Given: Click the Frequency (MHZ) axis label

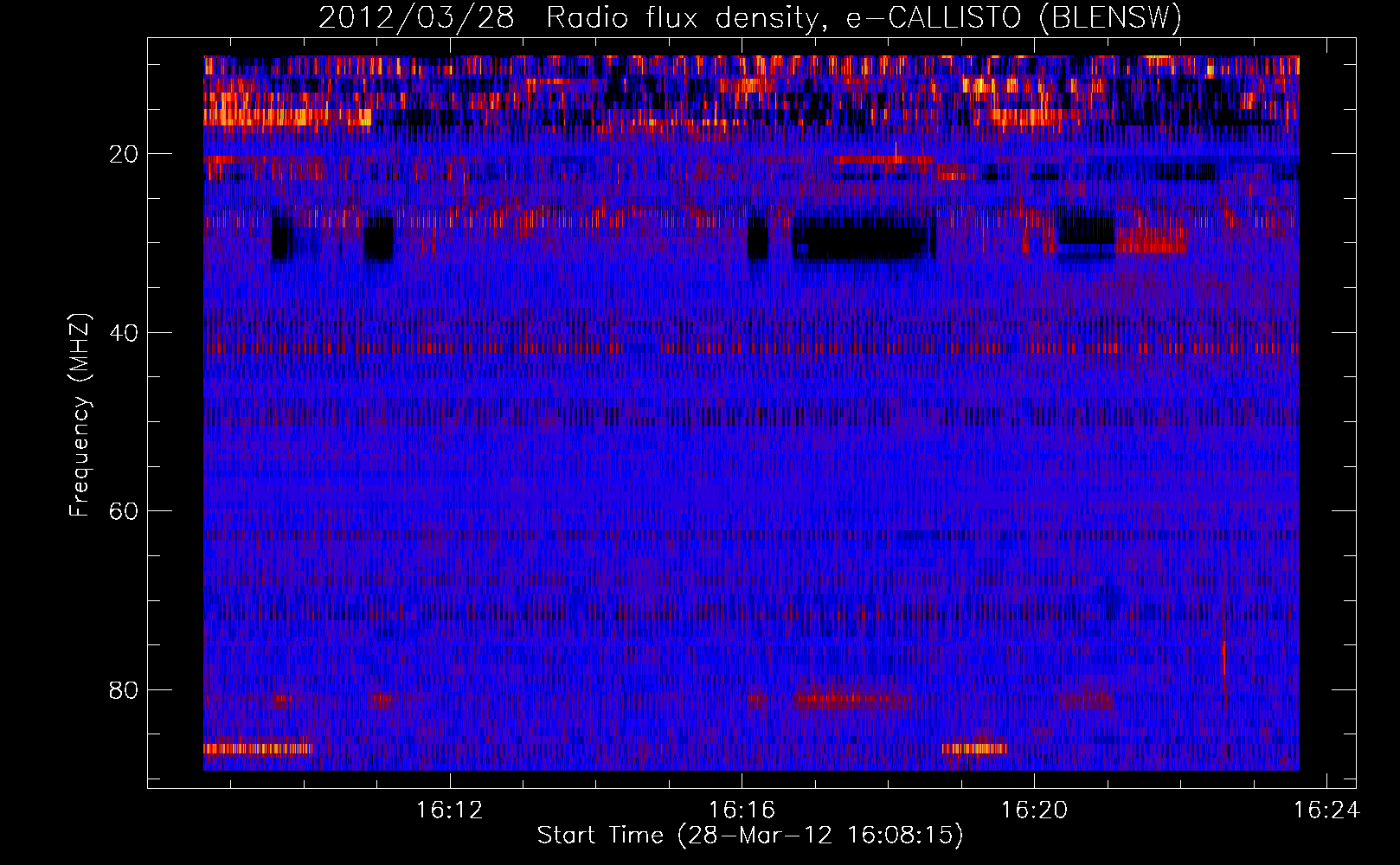Looking at the screenshot, I should 80,415.
